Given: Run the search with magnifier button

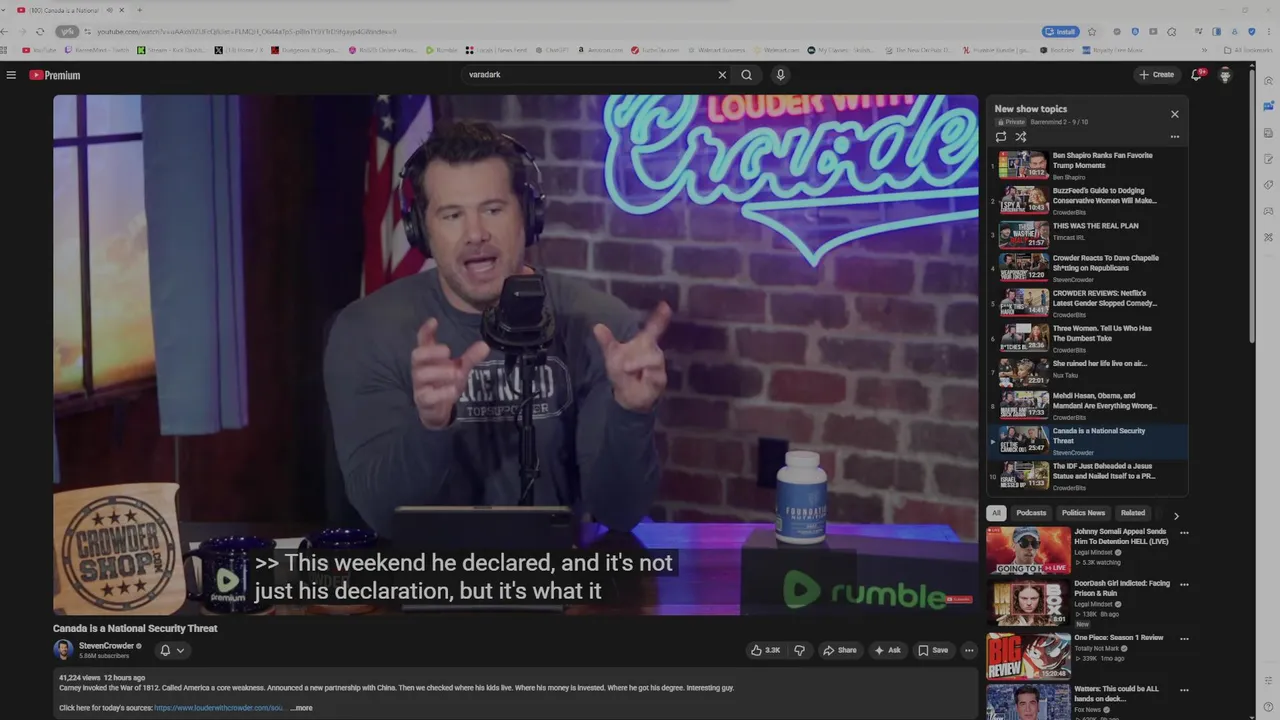Looking at the screenshot, I should (x=746, y=75).
